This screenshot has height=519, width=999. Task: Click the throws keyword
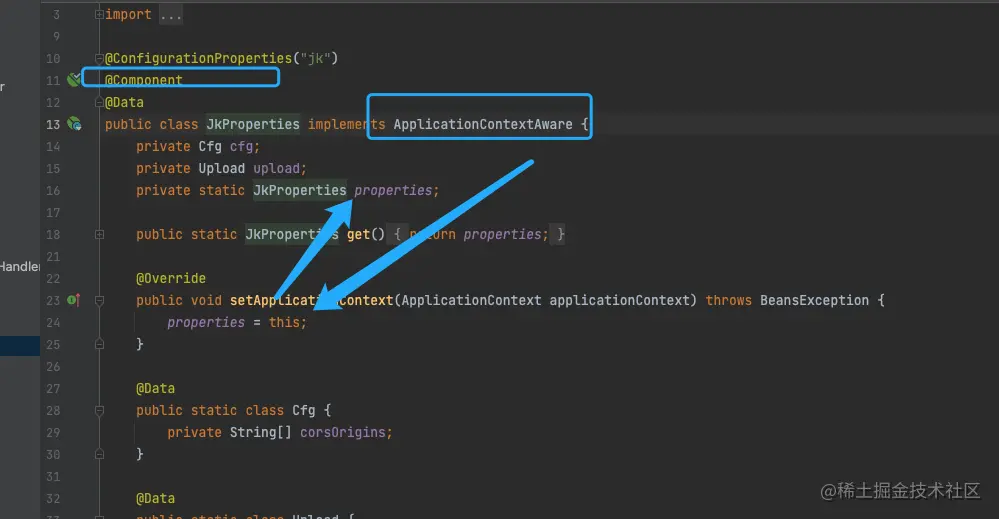coord(728,300)
